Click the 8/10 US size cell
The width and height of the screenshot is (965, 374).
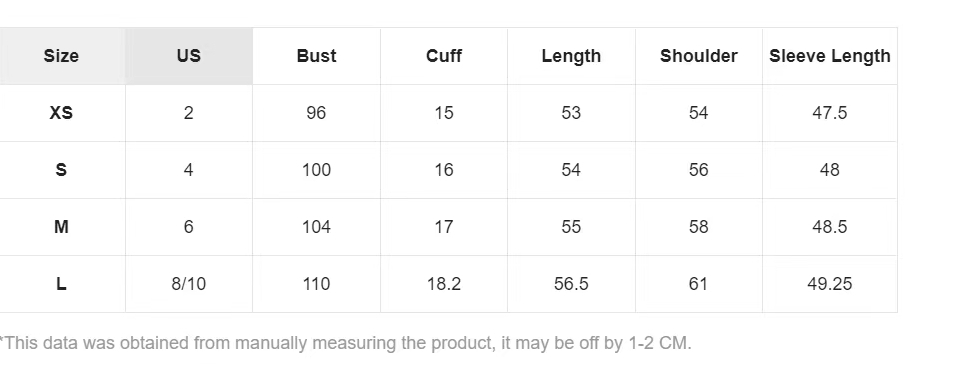(x=189, y=284)
